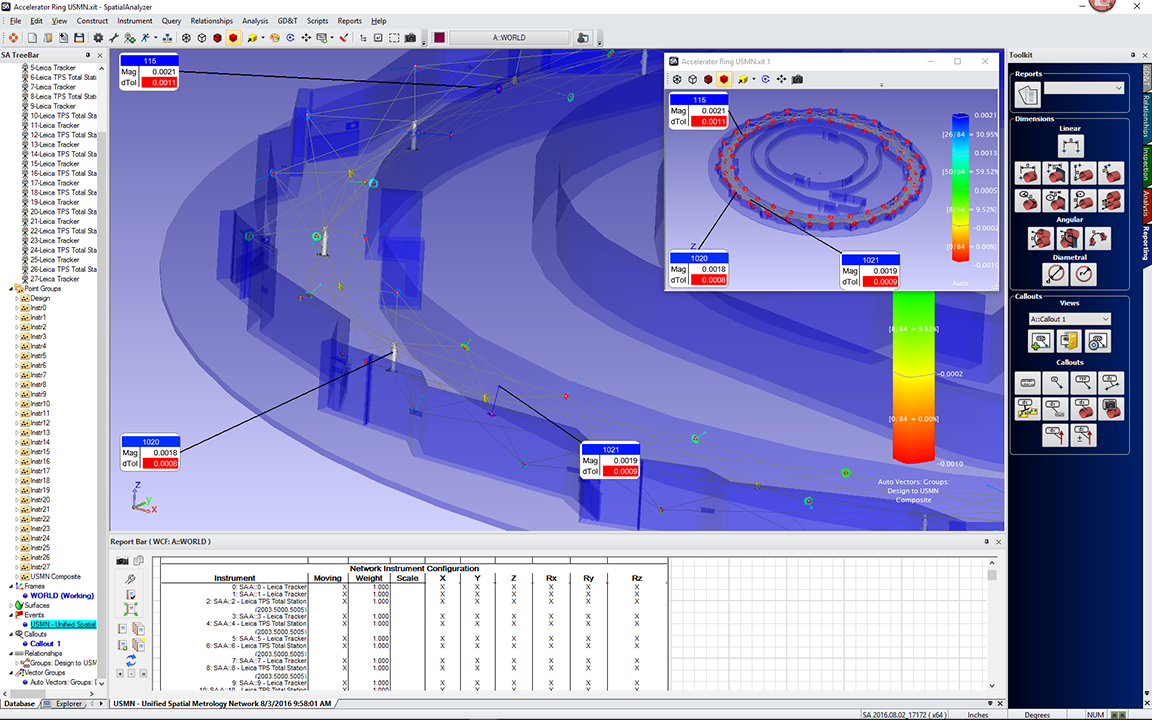Screen dimensions: 1152x720
Task: Pin the SA TreeBar panel
Action: click(88, 55)
